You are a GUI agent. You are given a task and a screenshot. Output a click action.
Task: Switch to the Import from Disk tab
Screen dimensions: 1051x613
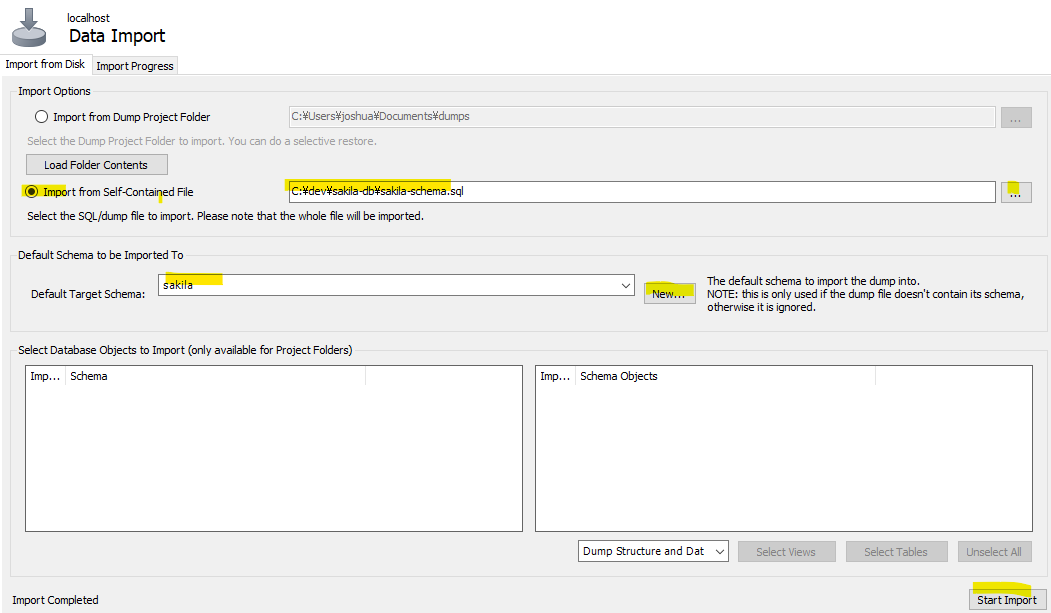46,63
